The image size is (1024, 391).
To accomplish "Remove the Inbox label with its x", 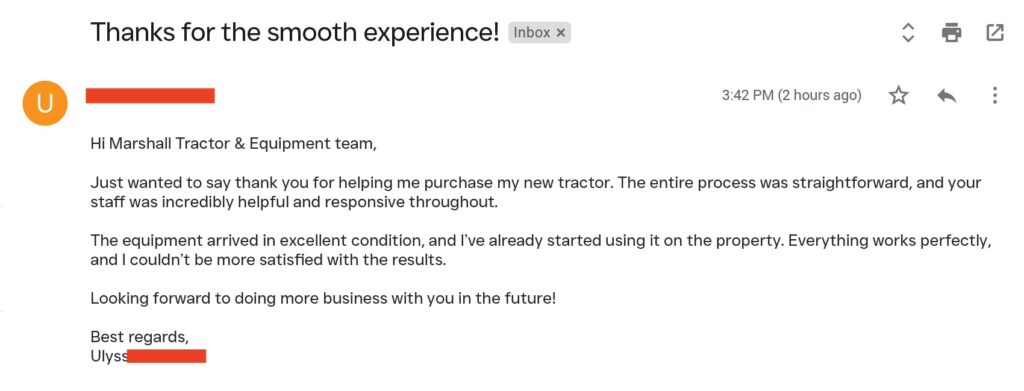I will tap(560, 33).
